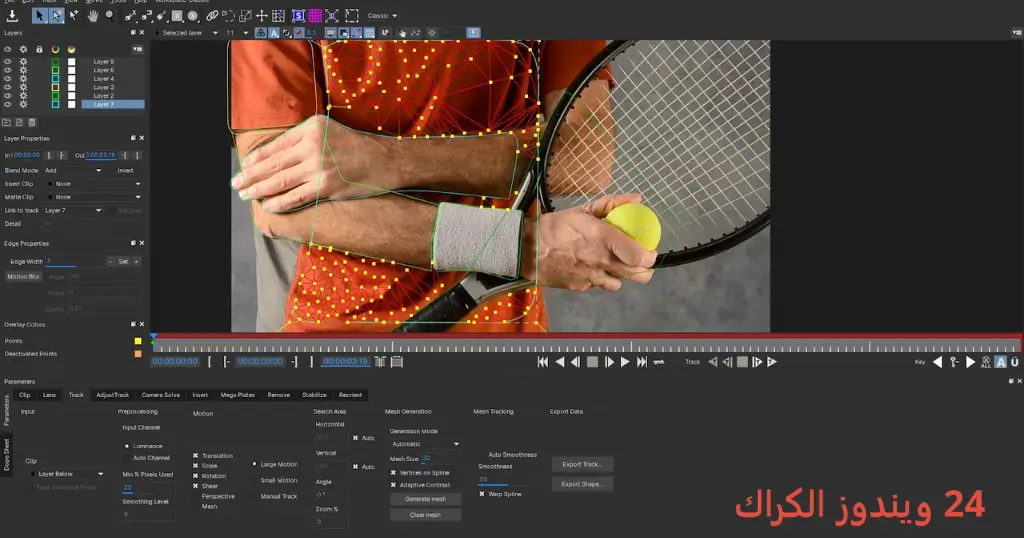1024x538 pixels.
Task: Open the Mega Plates tab
Action: coord(238,395)
